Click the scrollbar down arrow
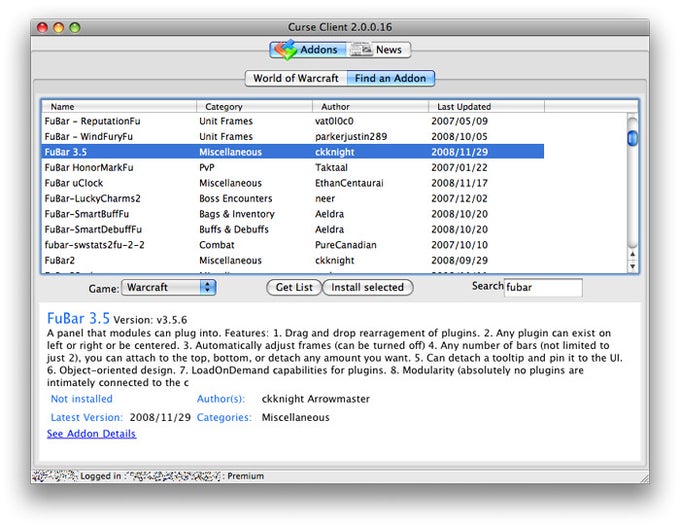Viewport: 680px width, 526px height. (x=633, y=266)
